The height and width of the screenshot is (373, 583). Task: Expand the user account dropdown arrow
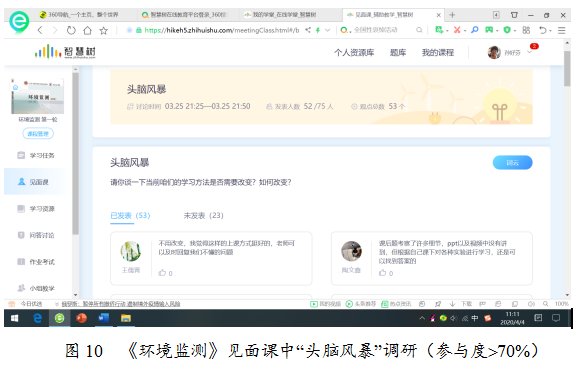(x=530, y=52)
